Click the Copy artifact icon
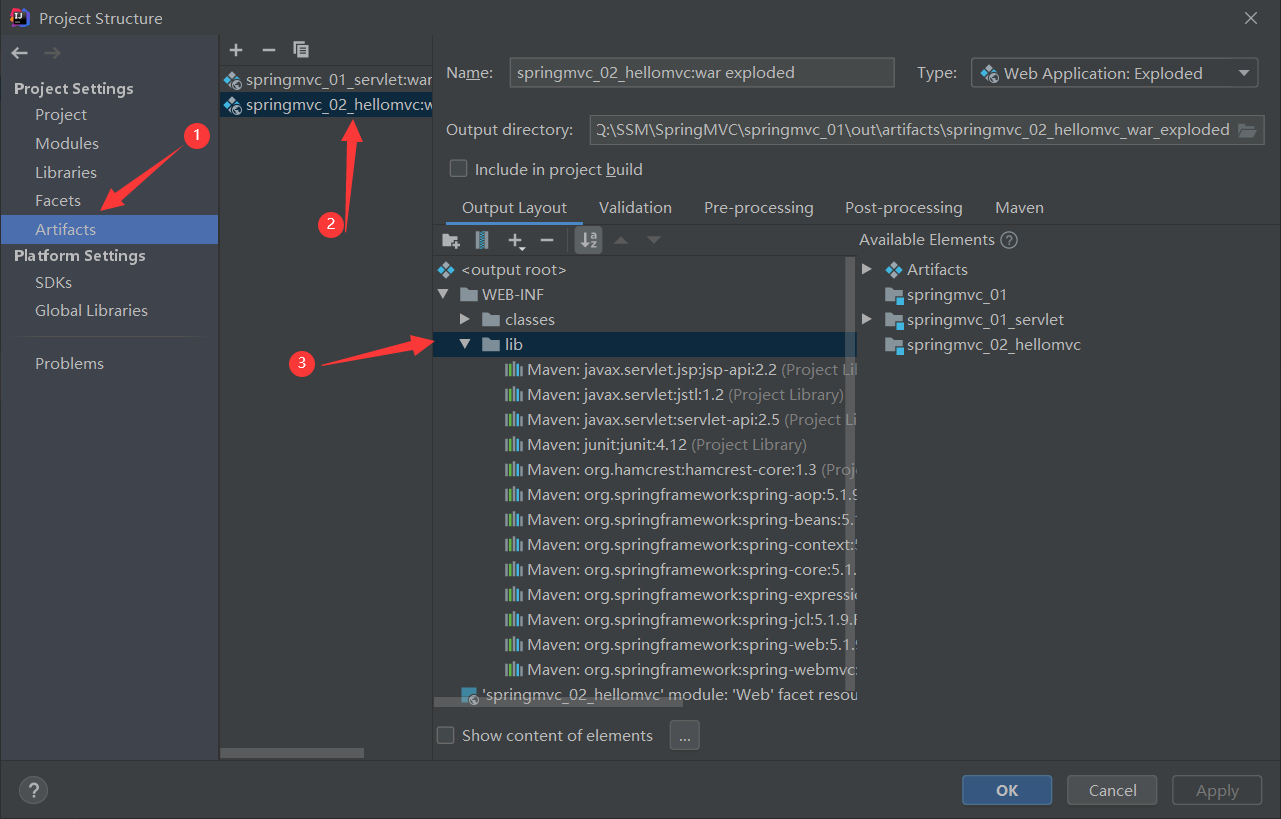The height and width of the screenshot is (819, 1281). tap(301, 49)
